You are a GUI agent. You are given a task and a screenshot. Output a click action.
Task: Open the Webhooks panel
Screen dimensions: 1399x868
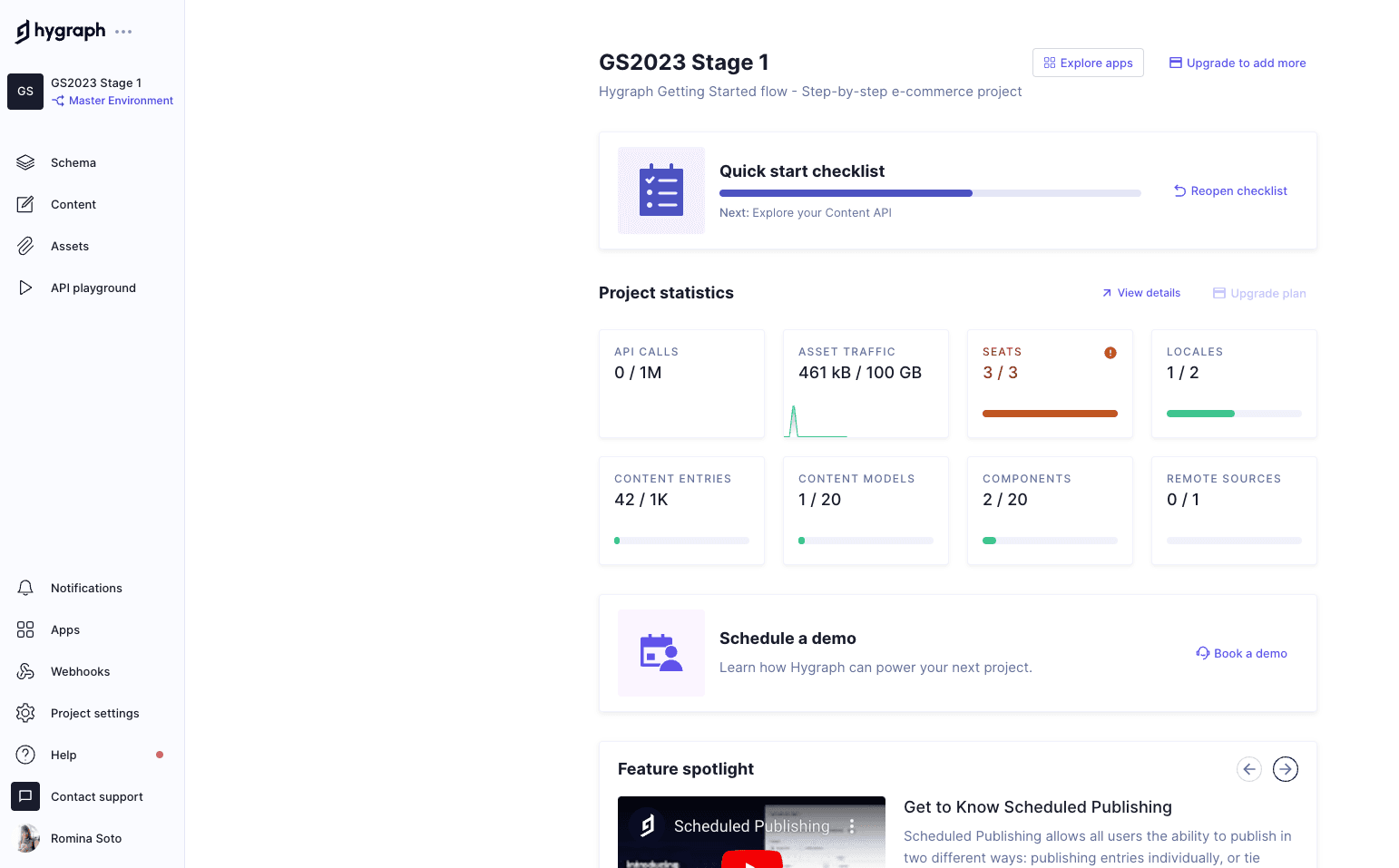pos(80,671)
